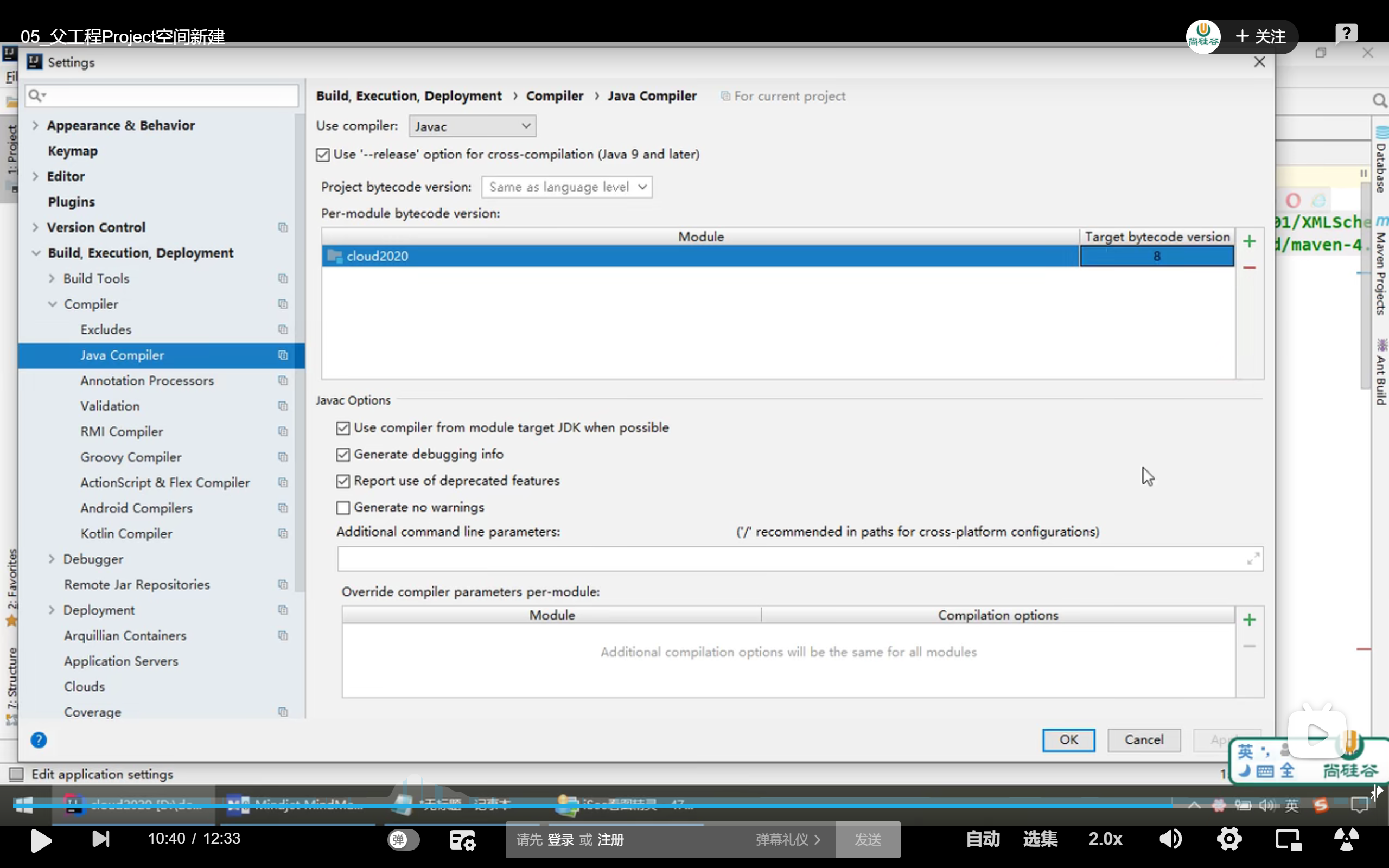1389x868 pixels.
Task: Click the video progress bar
Action: 689,806
